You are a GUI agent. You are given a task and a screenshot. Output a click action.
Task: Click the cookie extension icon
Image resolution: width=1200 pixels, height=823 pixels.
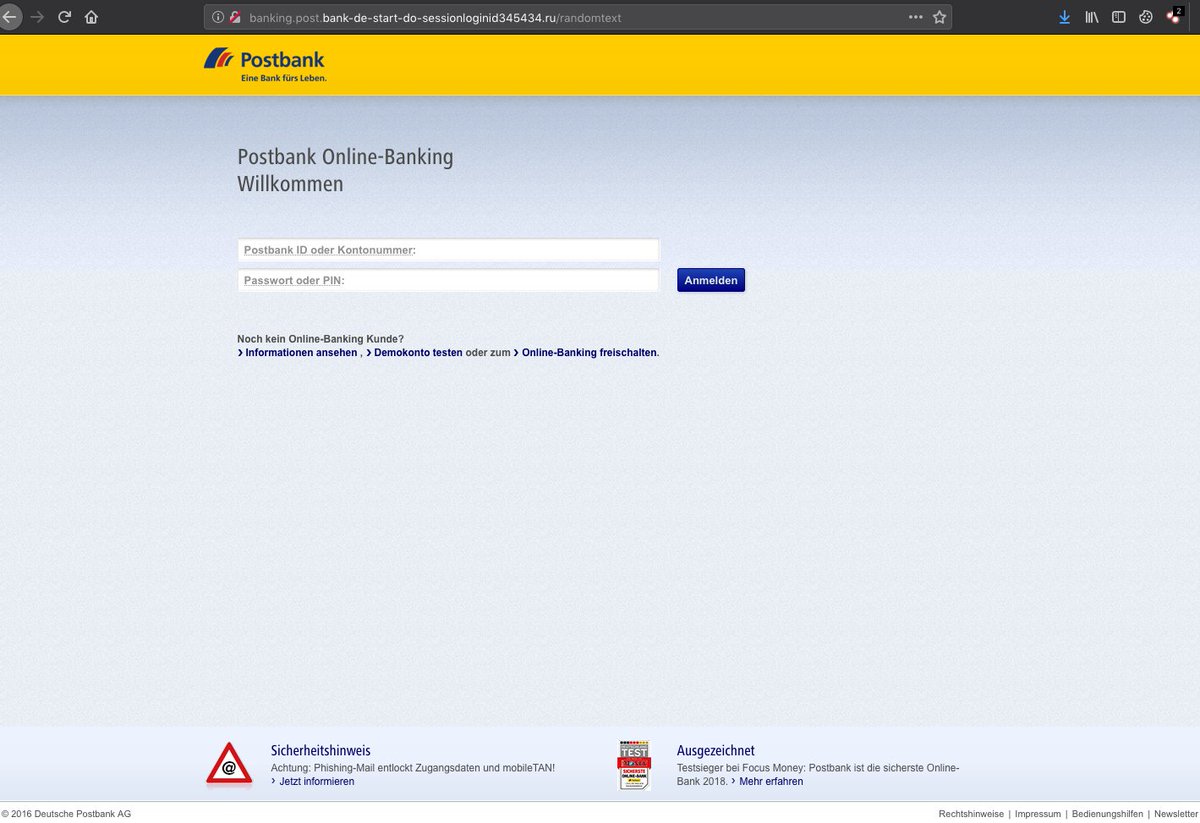click(x=1146, y=17)
